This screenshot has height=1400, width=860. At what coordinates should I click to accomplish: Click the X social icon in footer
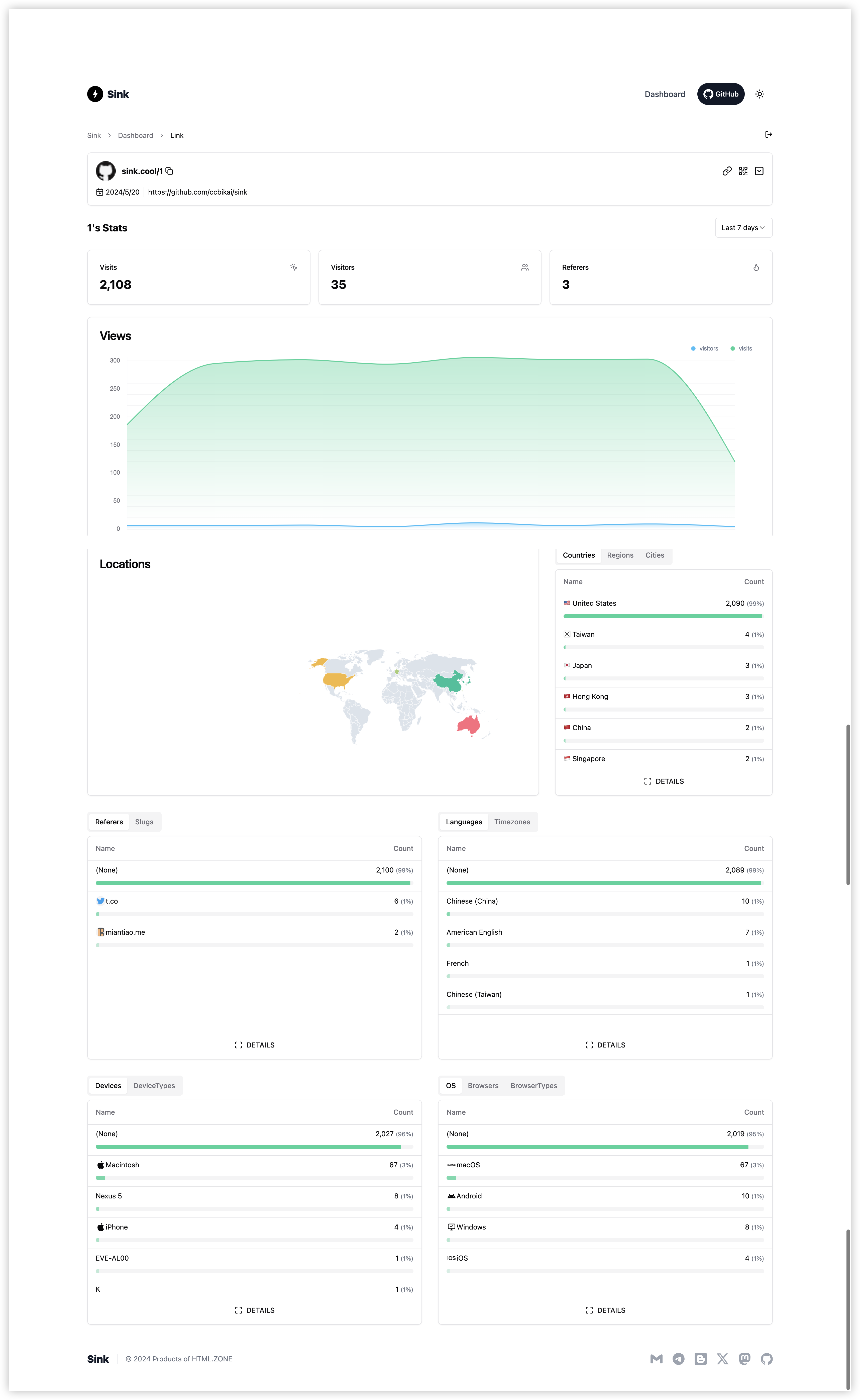click(722, 1359)
